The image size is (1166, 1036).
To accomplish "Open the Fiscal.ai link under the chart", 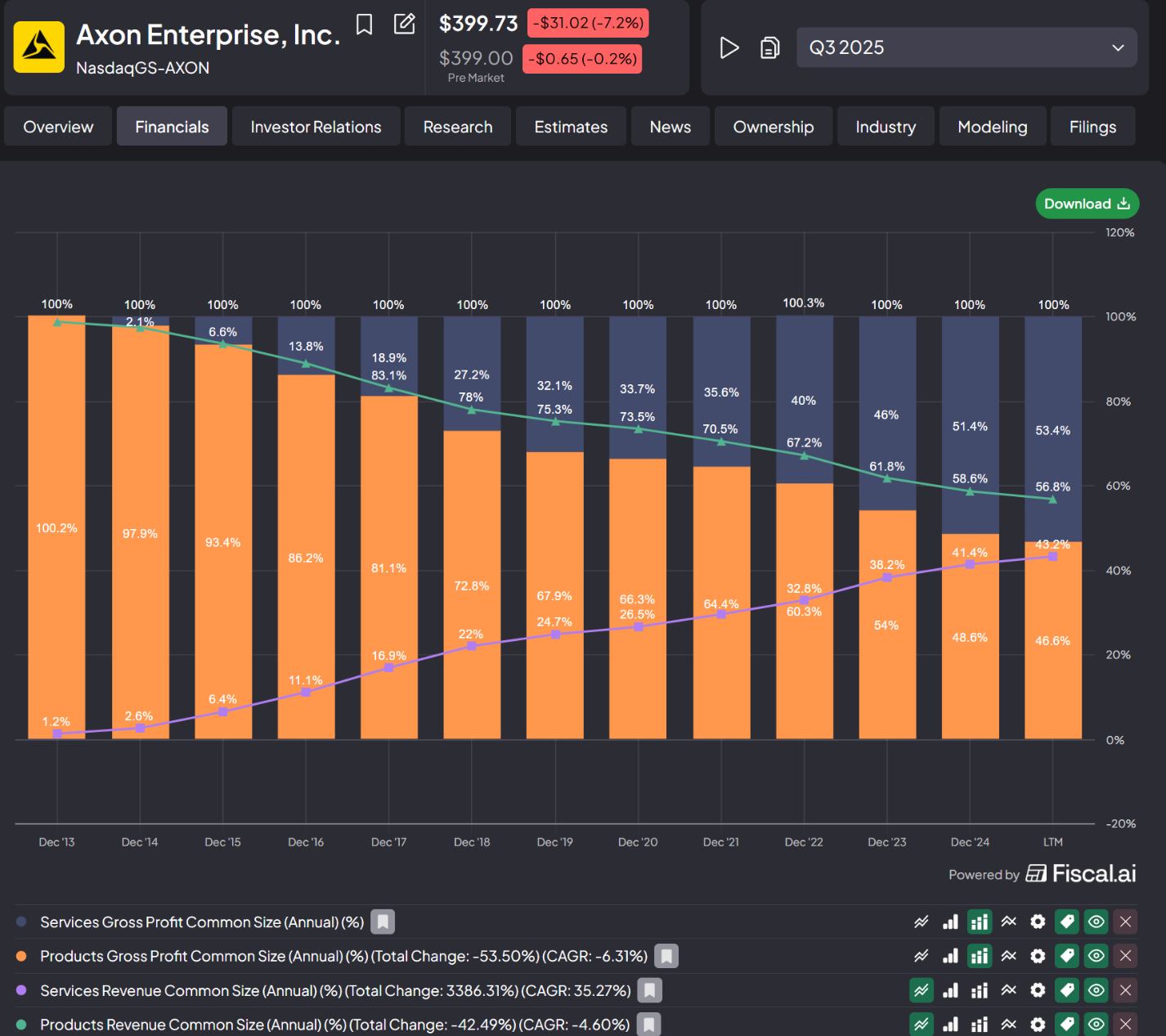I will pyautogui.click(x=1081, y=874).
